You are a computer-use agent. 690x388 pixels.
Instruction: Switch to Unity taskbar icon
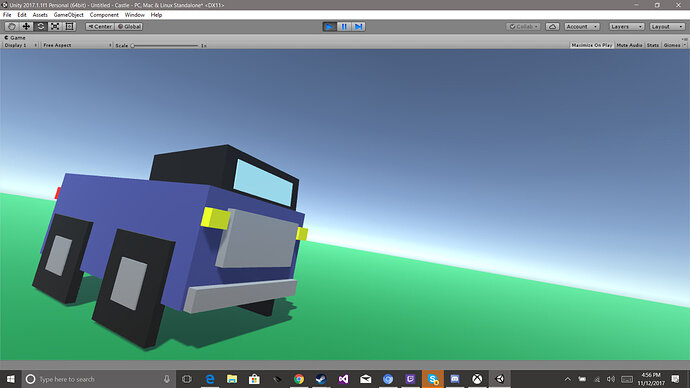499,379
